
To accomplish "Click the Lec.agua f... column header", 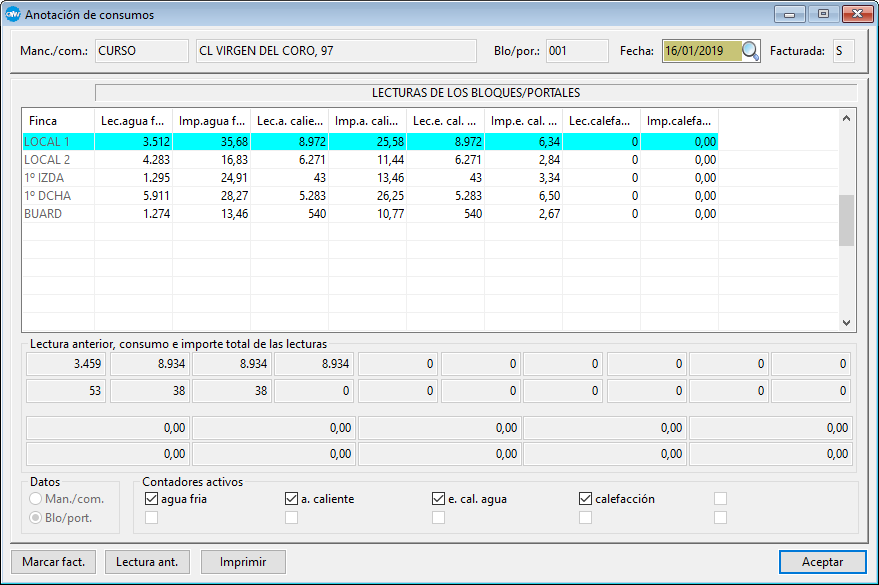I will tap(133, 121).
